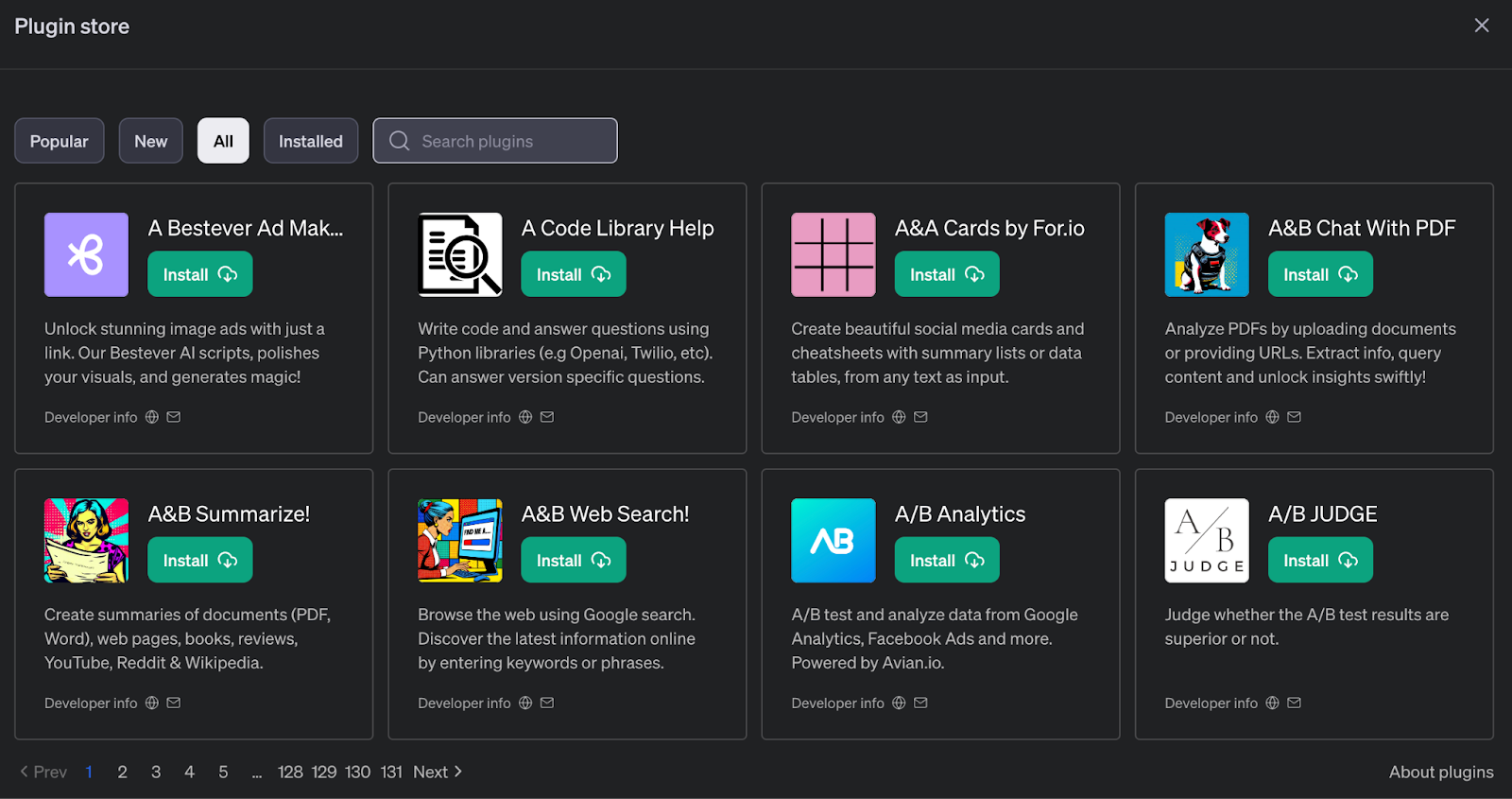The image size is (1512, 799).
Task: Jump to page 131 of plugins
Action: (391, 772)
